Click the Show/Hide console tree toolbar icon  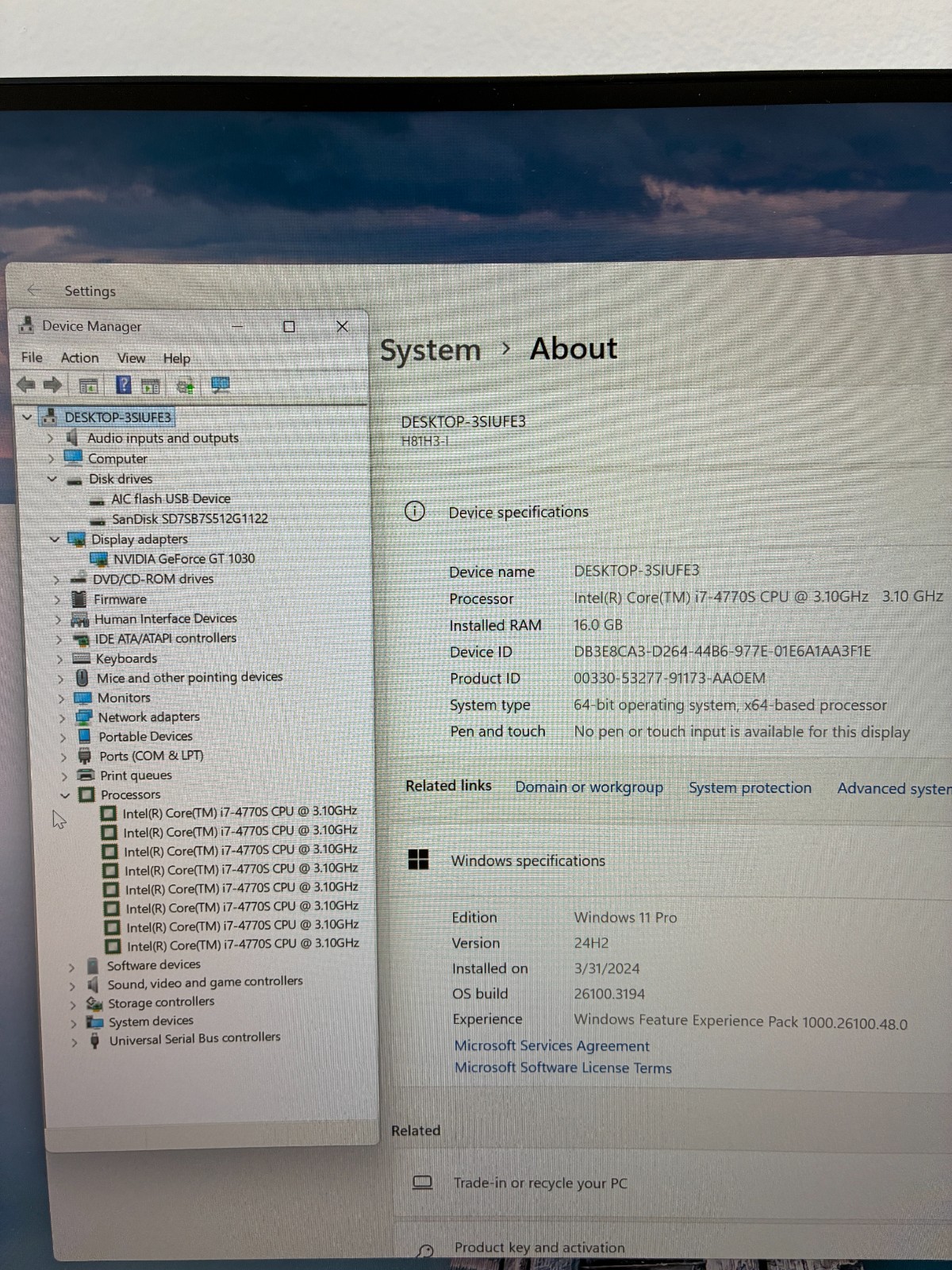(88, 387)
